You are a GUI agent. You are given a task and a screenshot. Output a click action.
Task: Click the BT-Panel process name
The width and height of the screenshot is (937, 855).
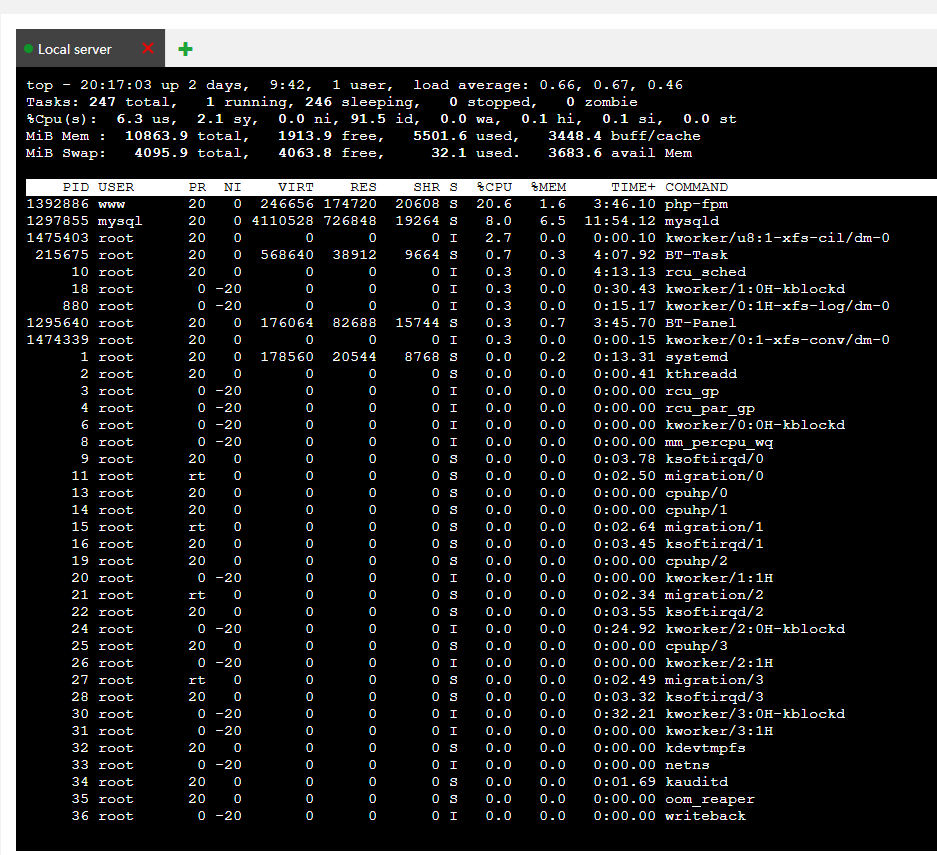700,323
